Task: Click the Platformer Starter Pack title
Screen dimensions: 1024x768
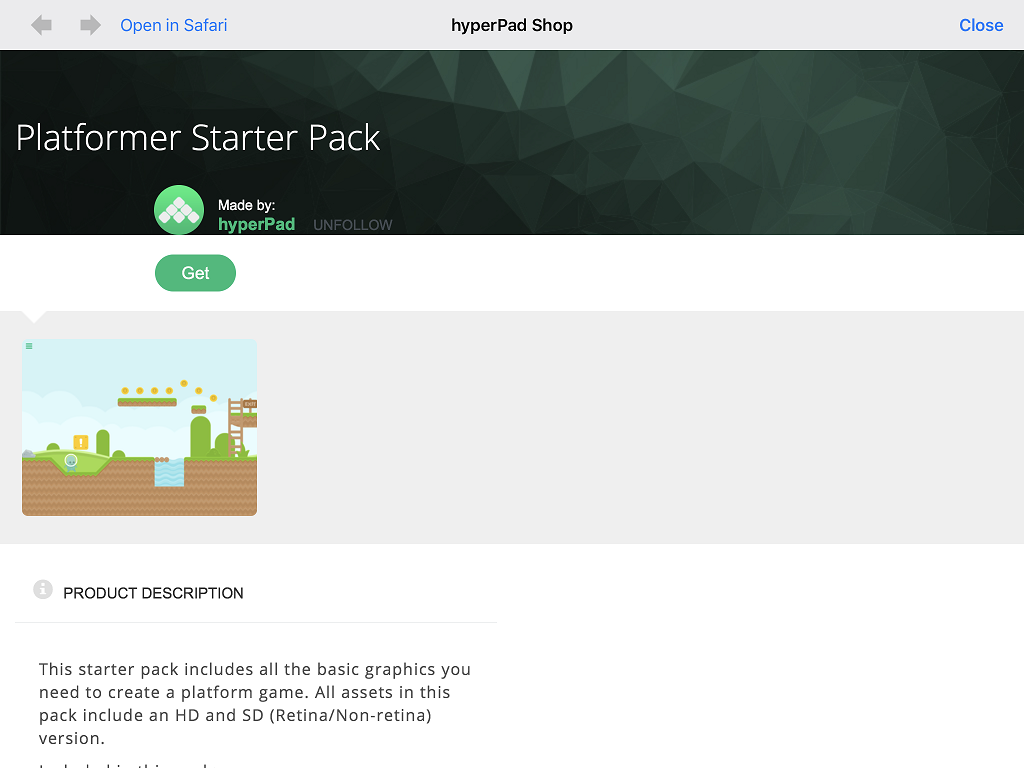Action: point(198,138)
